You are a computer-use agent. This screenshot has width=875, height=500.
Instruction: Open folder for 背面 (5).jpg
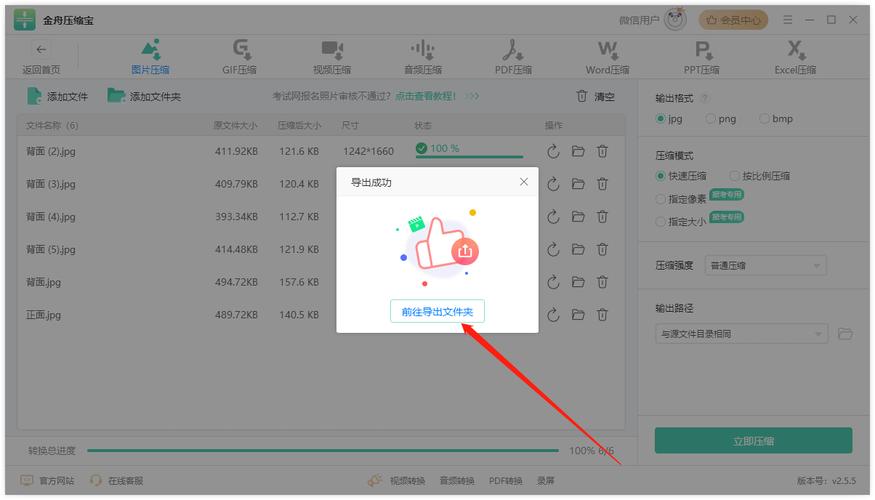[578, 249]
